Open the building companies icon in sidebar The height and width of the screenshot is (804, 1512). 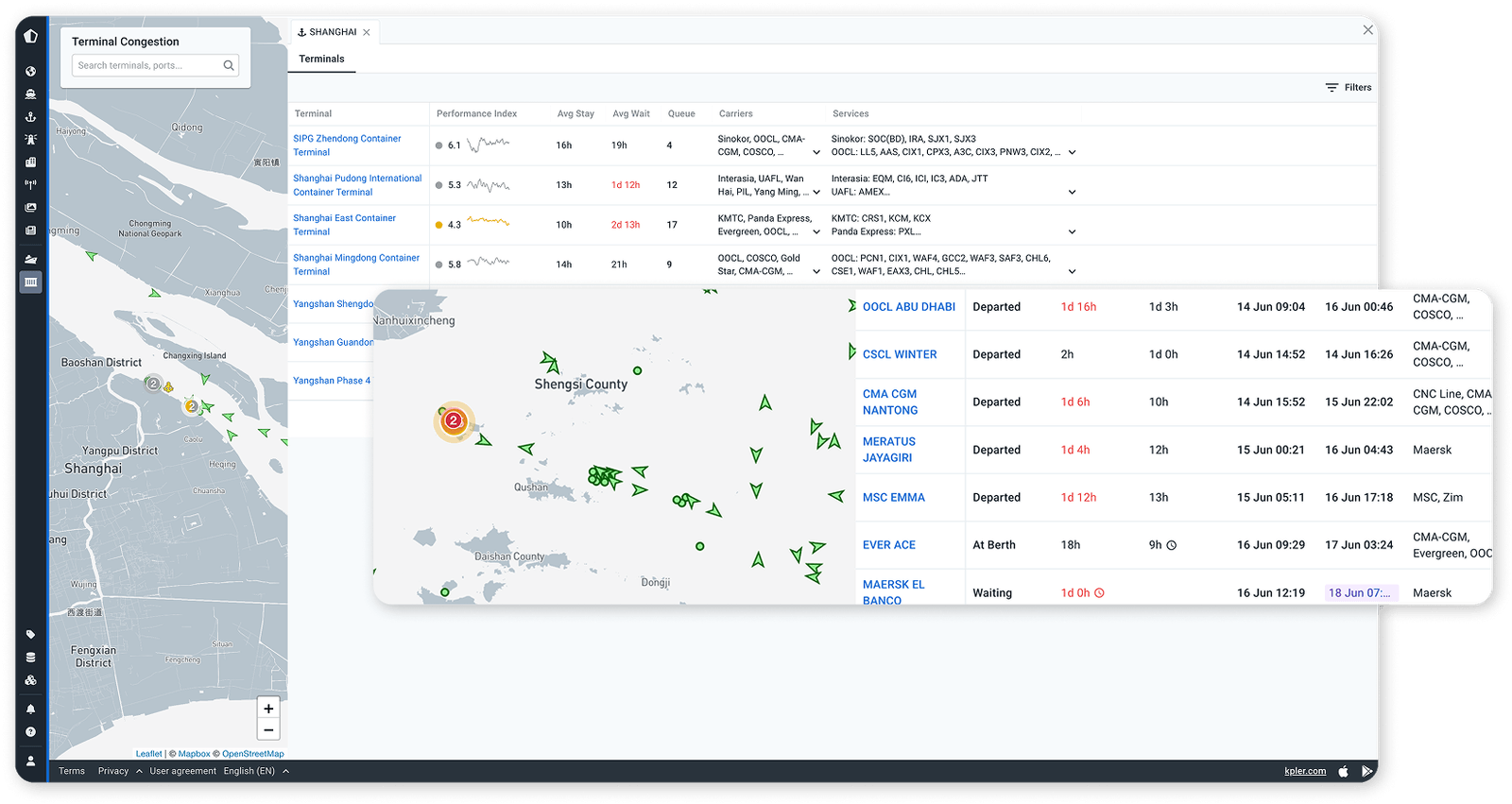(x=30, y=162)
